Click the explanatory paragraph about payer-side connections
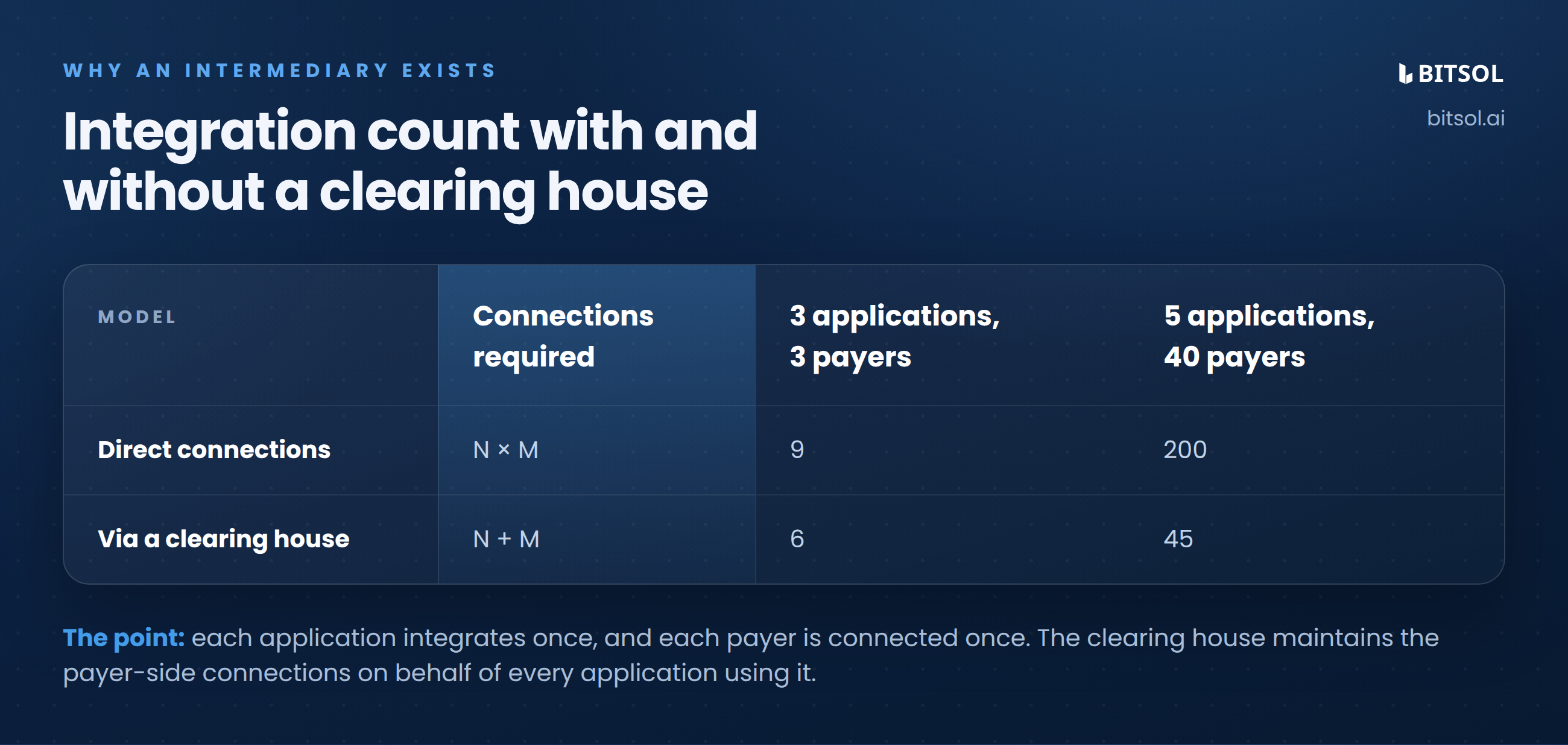 click(x=751, y=656)
